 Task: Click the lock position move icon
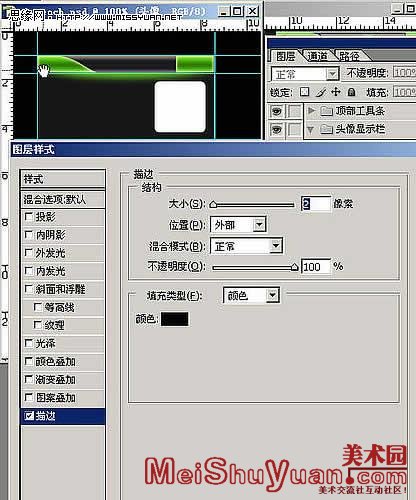click(x=336, y=92)
